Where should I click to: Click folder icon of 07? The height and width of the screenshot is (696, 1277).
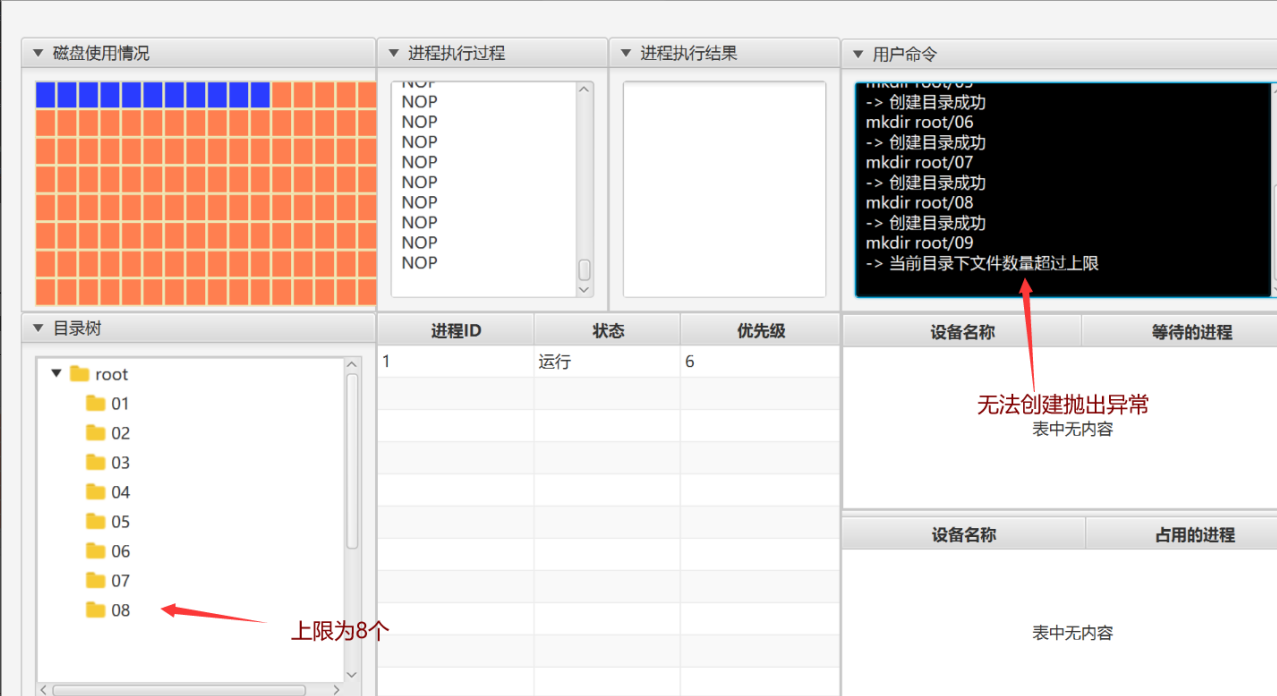coord(96,580)
